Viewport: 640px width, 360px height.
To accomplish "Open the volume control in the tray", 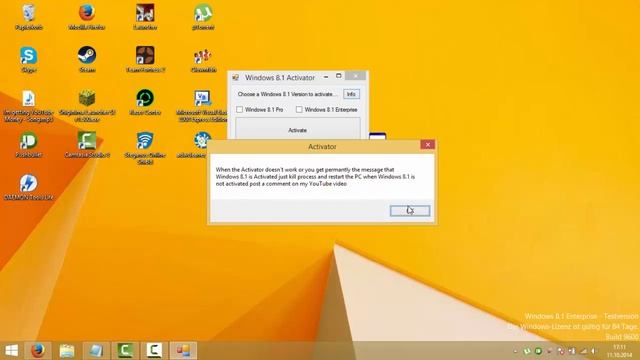I will (x=593, y=351).
